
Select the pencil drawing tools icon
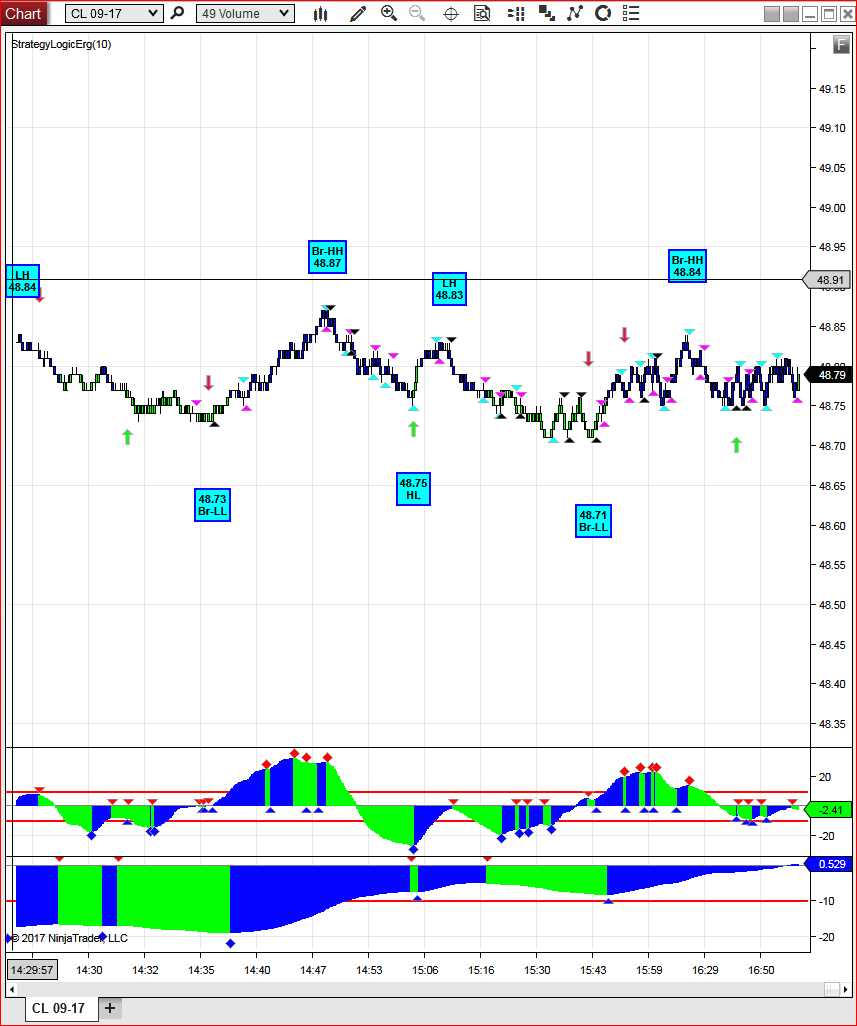click(358, 13)
